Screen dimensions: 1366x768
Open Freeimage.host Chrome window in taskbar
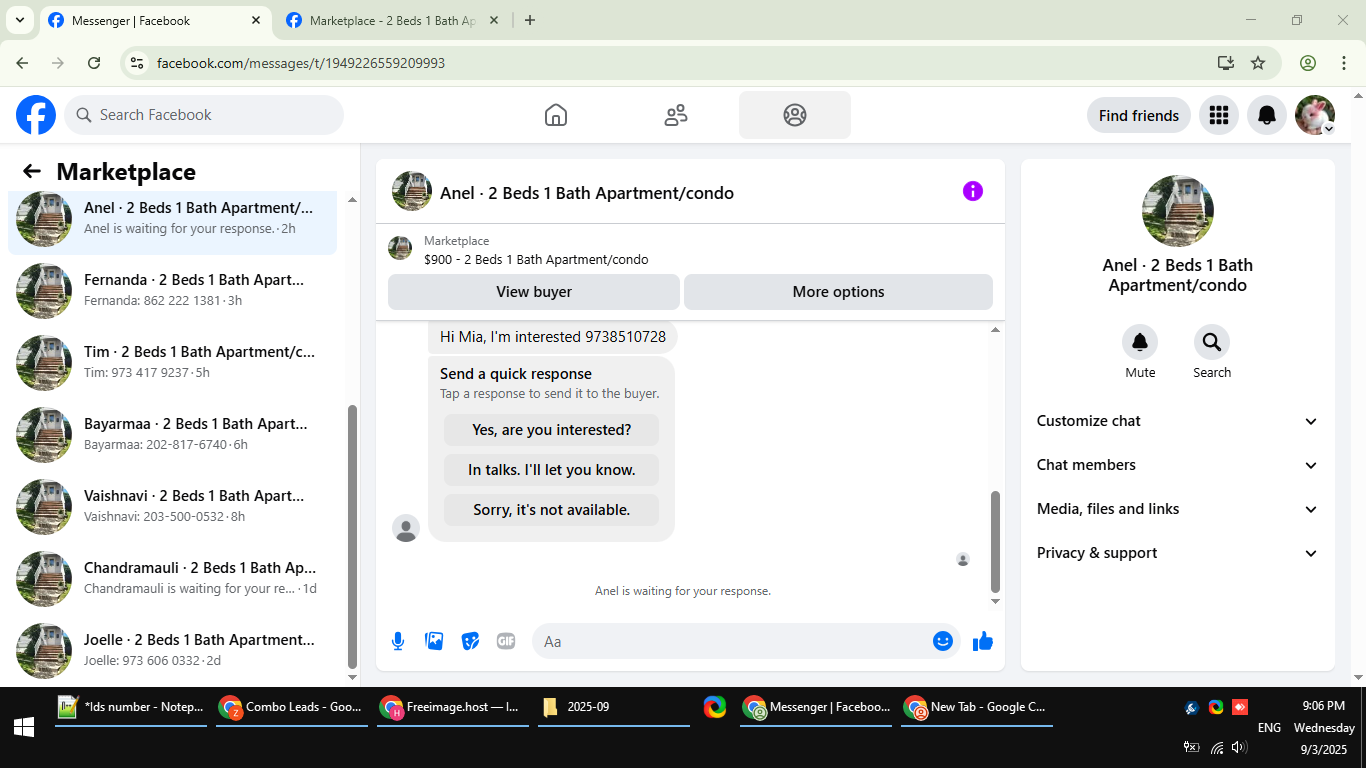point(453,707)
